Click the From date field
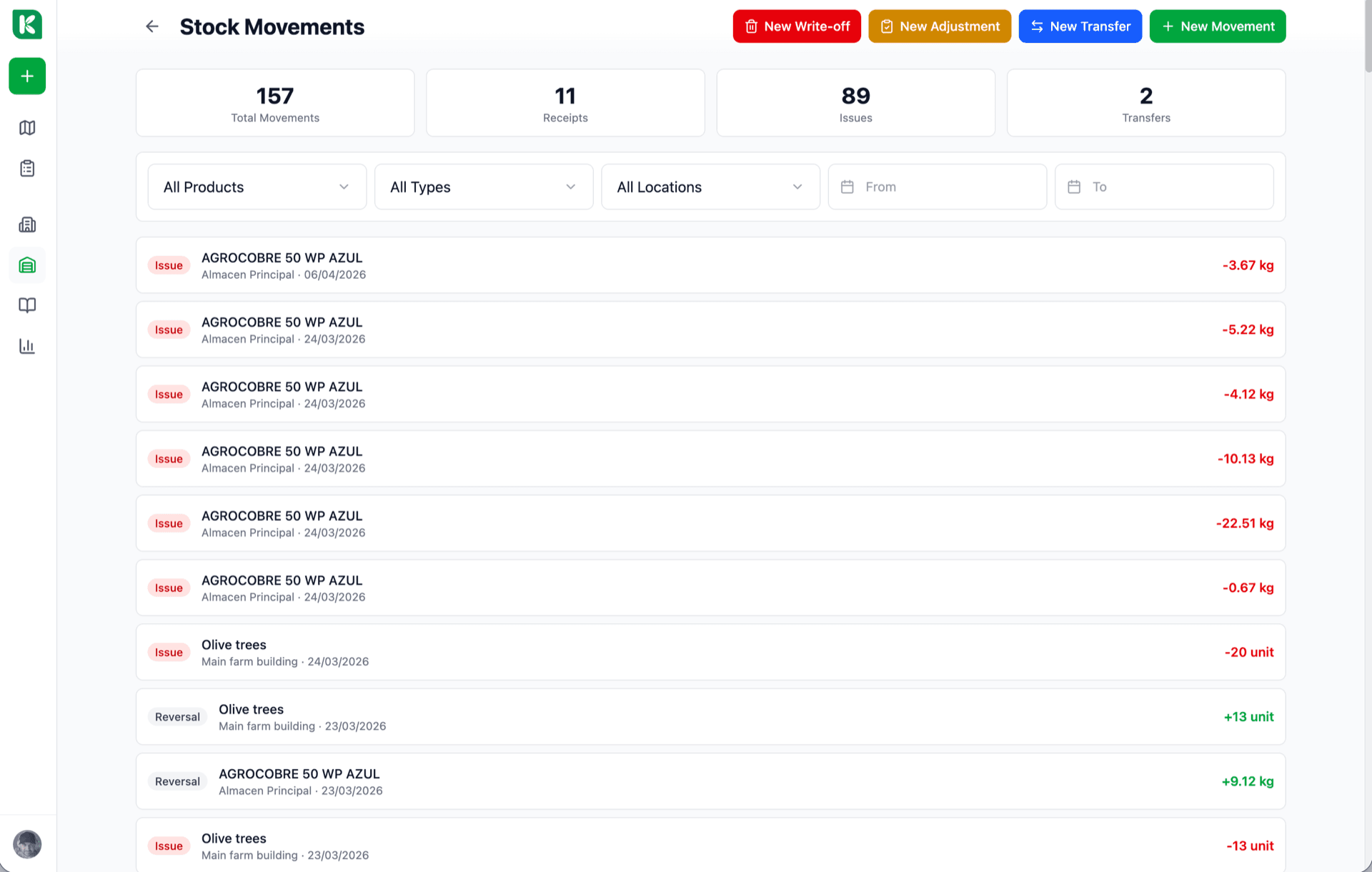1372x872 pixels. click(x=937, y=187)
